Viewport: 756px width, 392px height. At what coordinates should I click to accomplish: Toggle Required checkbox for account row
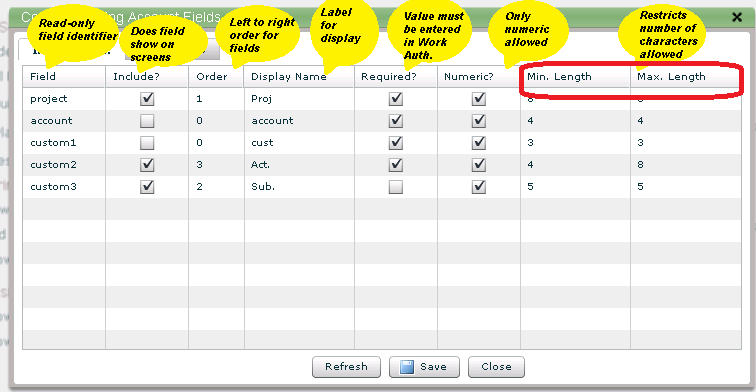[396, 121]
